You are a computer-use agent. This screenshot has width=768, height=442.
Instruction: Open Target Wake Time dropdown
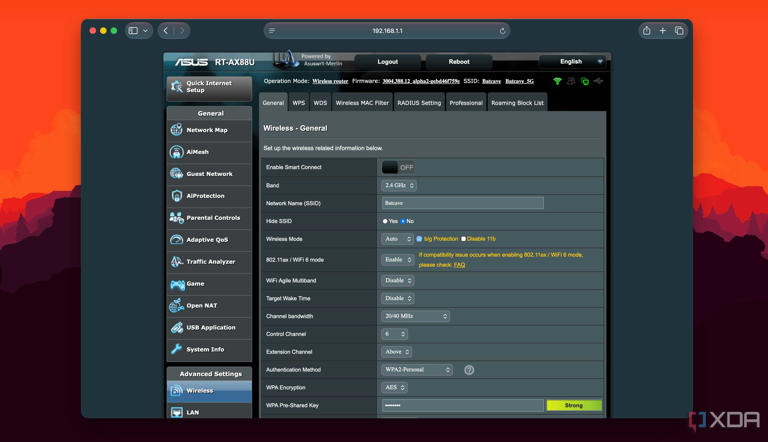pos(398,298)
